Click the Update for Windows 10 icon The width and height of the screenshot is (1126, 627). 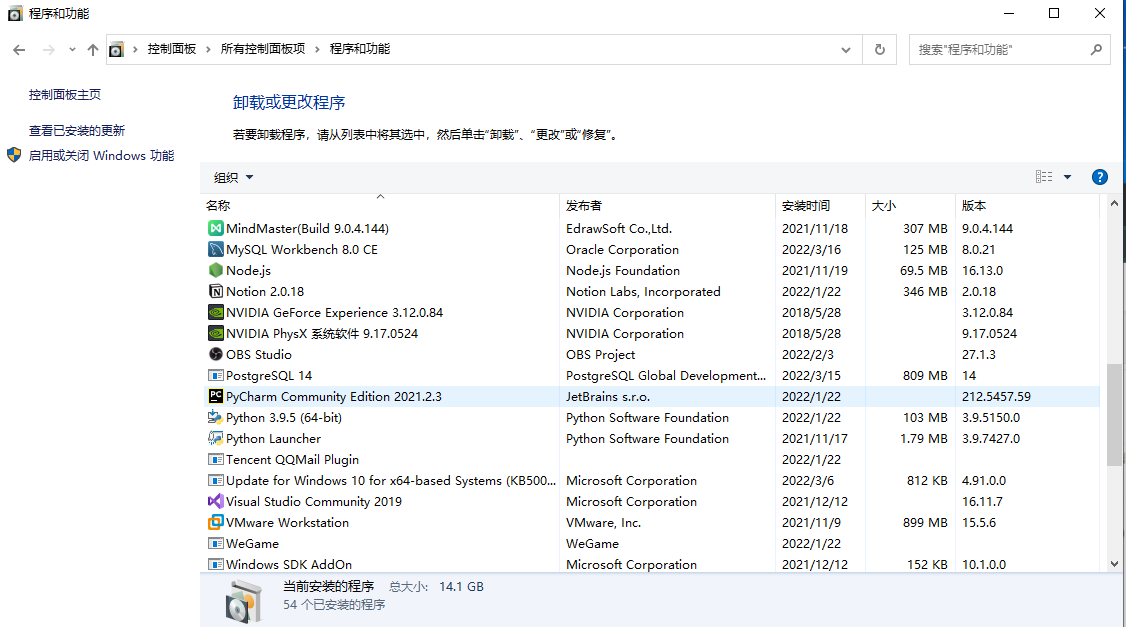click(x=215, y=480)
